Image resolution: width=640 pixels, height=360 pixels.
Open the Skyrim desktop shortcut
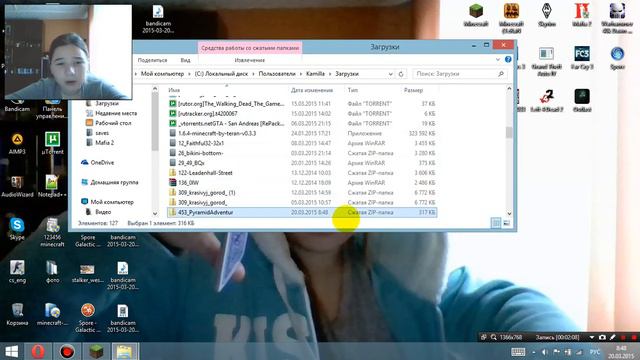pos(547,15)
